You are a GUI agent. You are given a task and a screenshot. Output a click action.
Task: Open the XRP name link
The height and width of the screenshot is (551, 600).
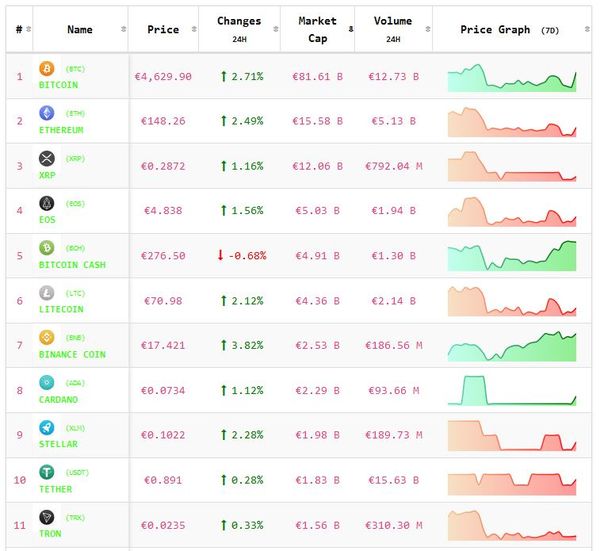(47, 175)
